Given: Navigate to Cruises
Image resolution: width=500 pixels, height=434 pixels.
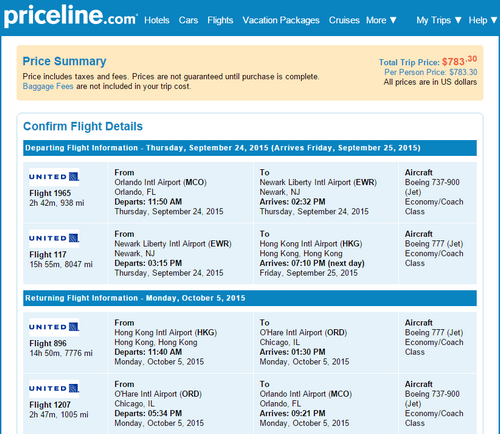Looking at the screenshot, I should [344, 20].
